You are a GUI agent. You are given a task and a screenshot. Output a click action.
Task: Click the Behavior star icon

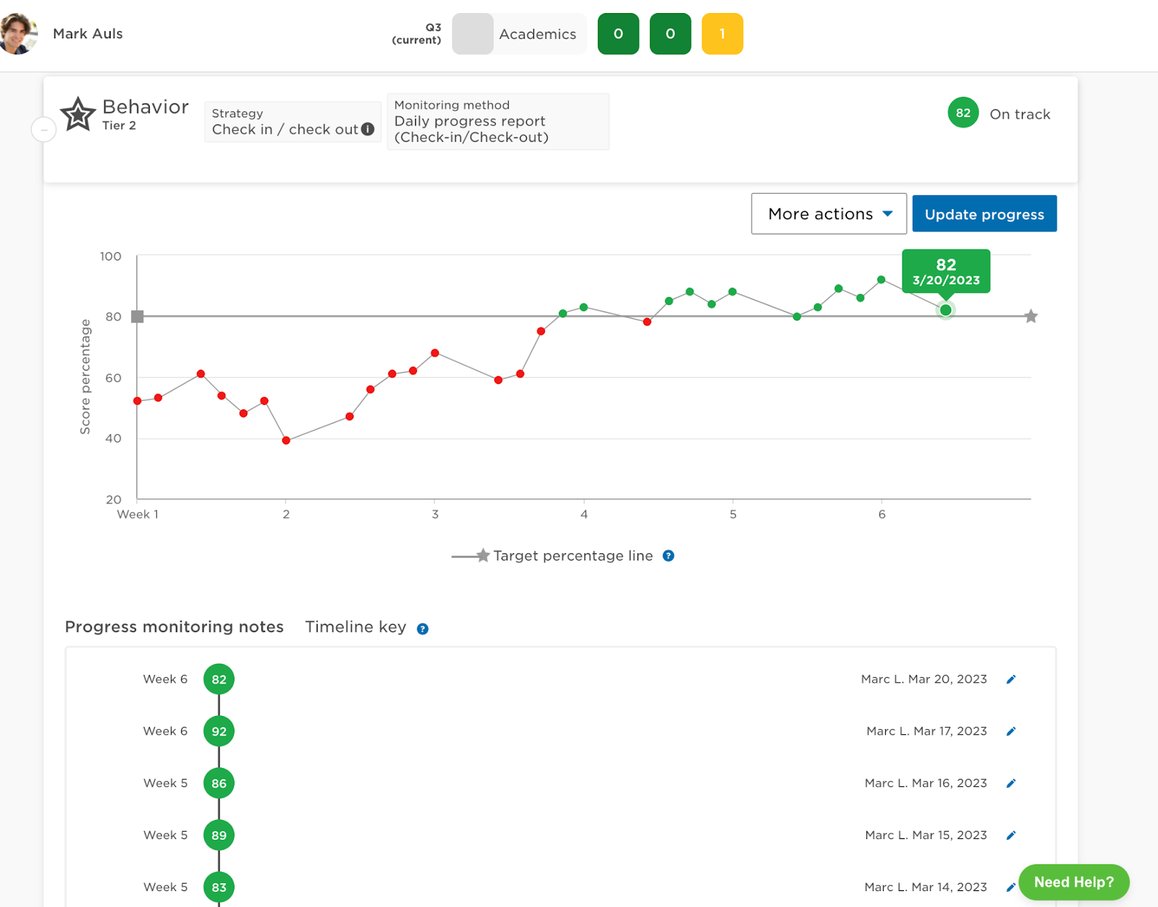tap(77, 115)
